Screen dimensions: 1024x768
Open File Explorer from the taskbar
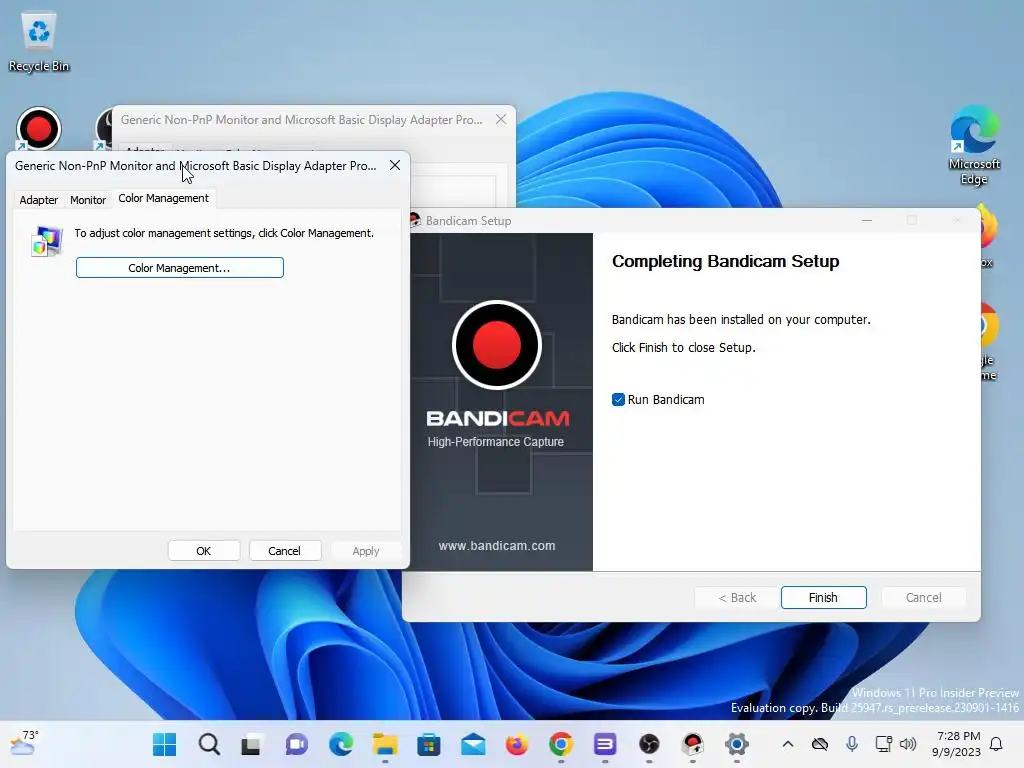[385, 744]
